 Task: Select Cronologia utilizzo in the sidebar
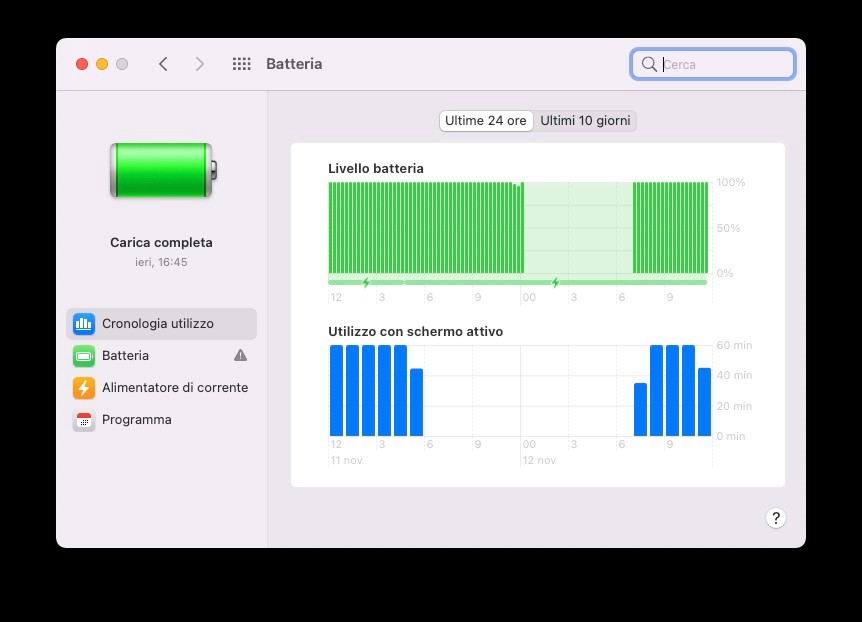coord(157,324)
